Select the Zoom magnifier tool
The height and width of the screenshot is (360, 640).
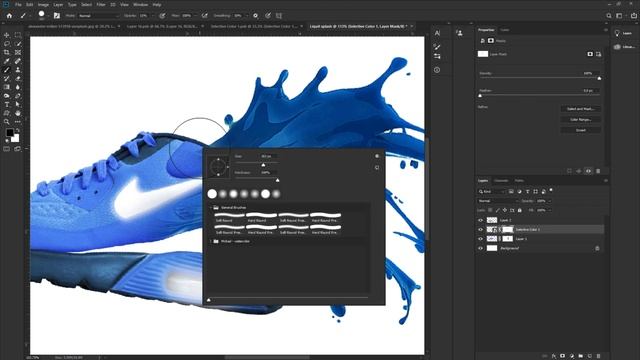click(x=7, y=122)
